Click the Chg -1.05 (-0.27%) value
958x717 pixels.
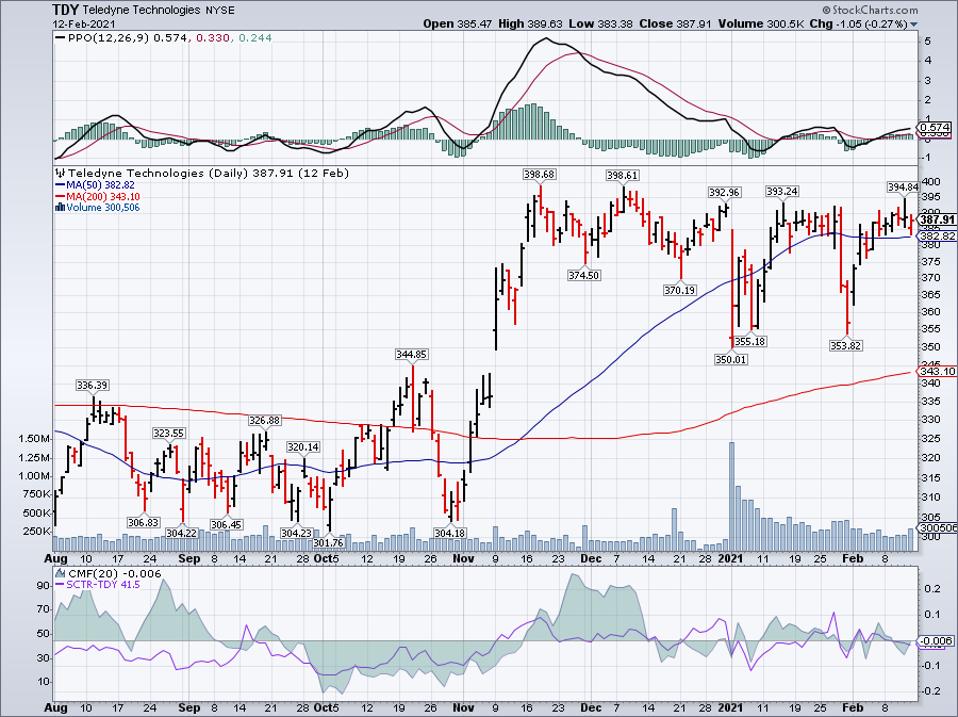coord(858,24)
